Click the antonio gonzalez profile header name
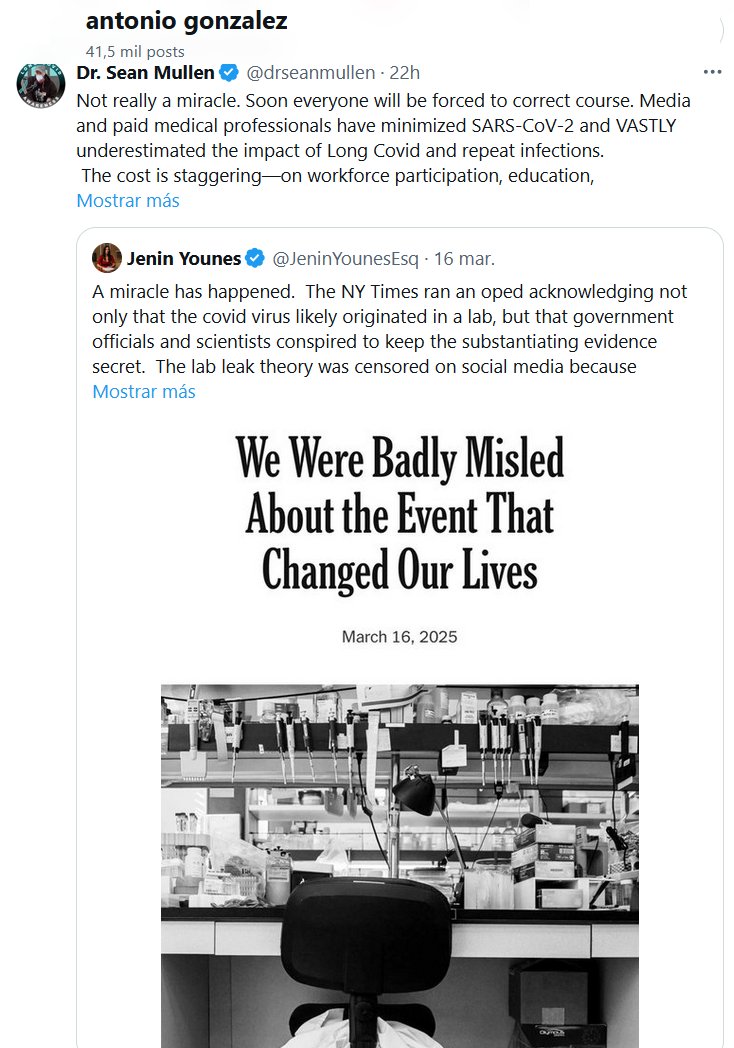Image resolution: width=734 pixels, height=1048 pixels. [187, 21]
